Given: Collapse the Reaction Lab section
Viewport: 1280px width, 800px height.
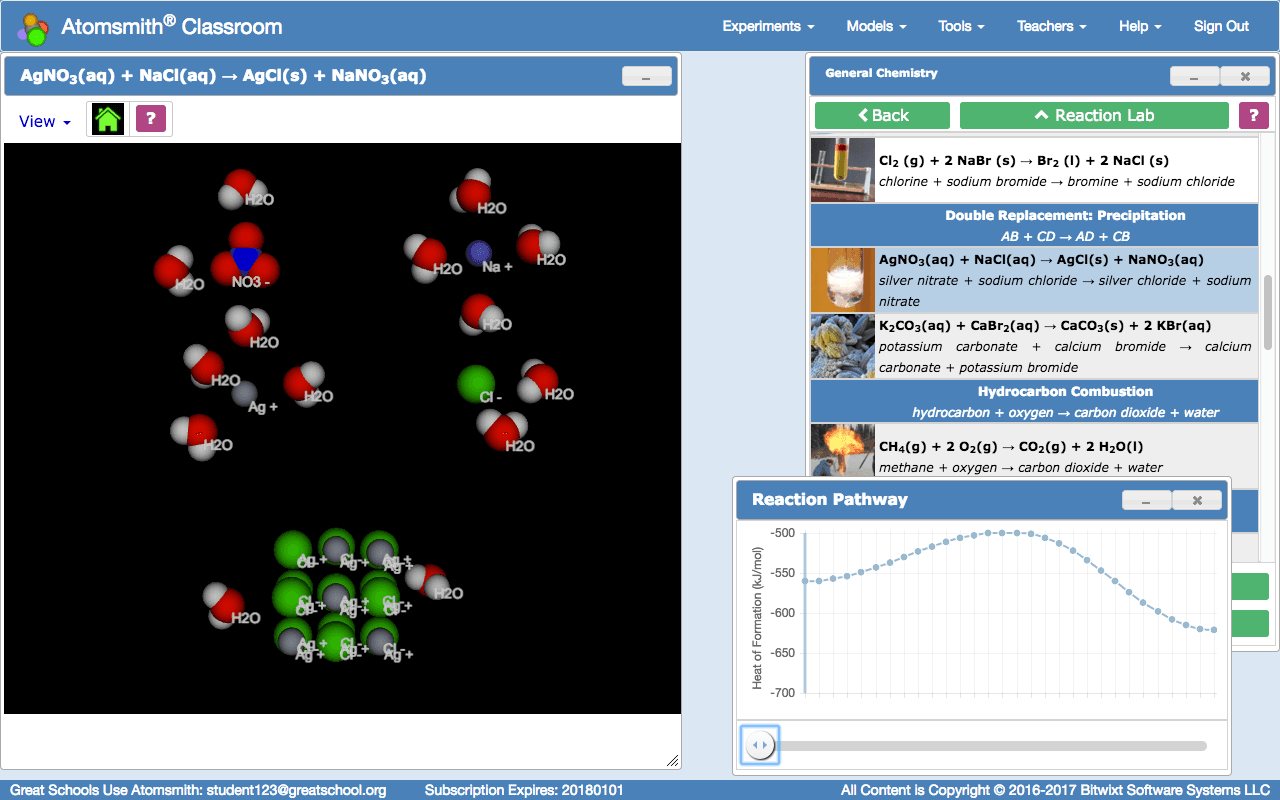Looking at the screenshot, I should tap(1094, 115).
